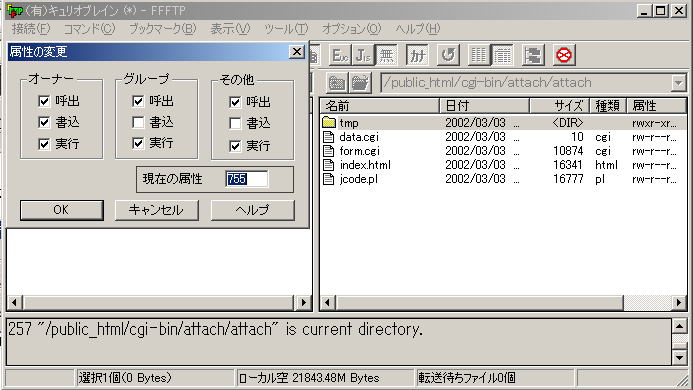Click log pane scroll up arrow

(x=679, y=327)
